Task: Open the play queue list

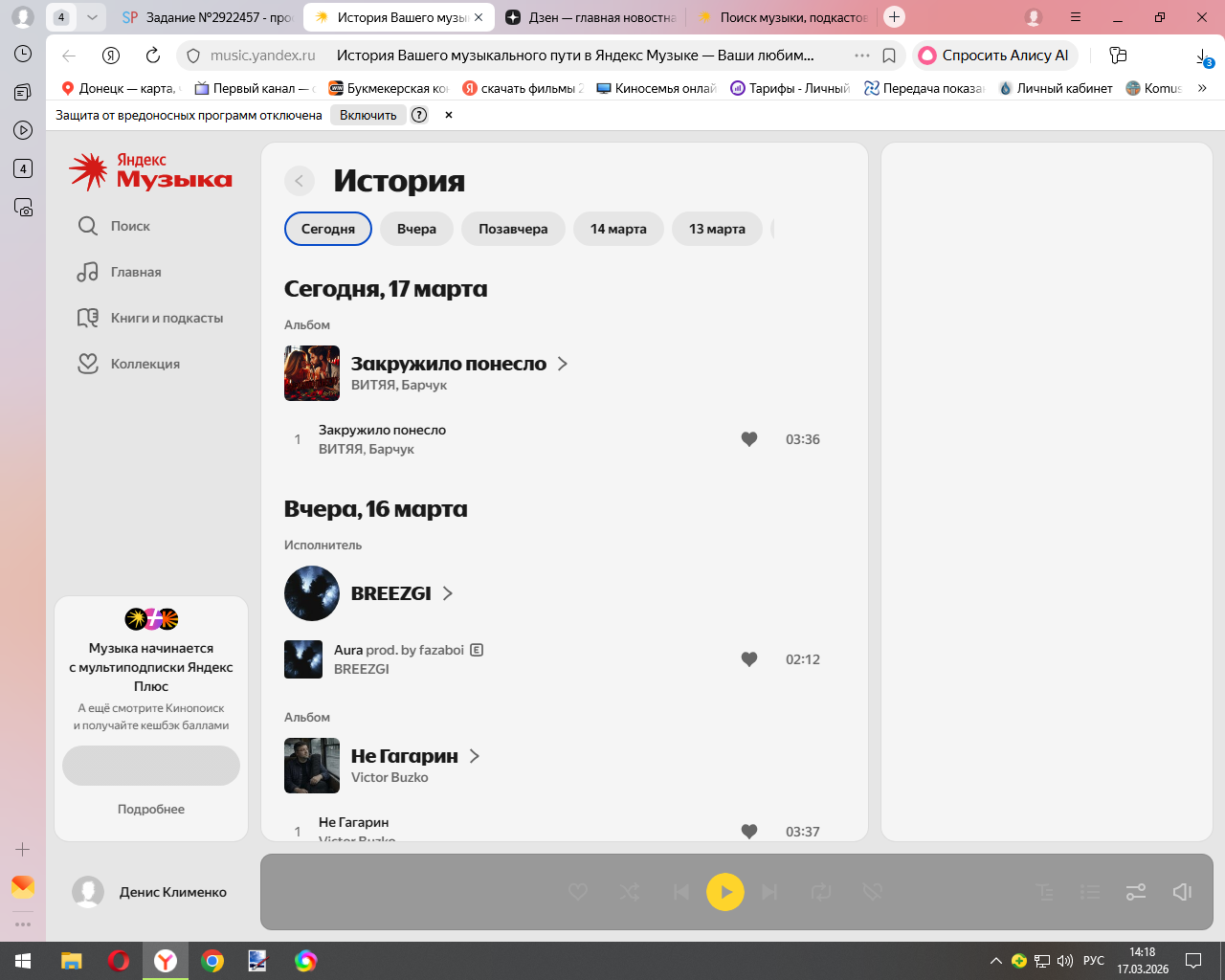Action: click(x=1090, y=892)
